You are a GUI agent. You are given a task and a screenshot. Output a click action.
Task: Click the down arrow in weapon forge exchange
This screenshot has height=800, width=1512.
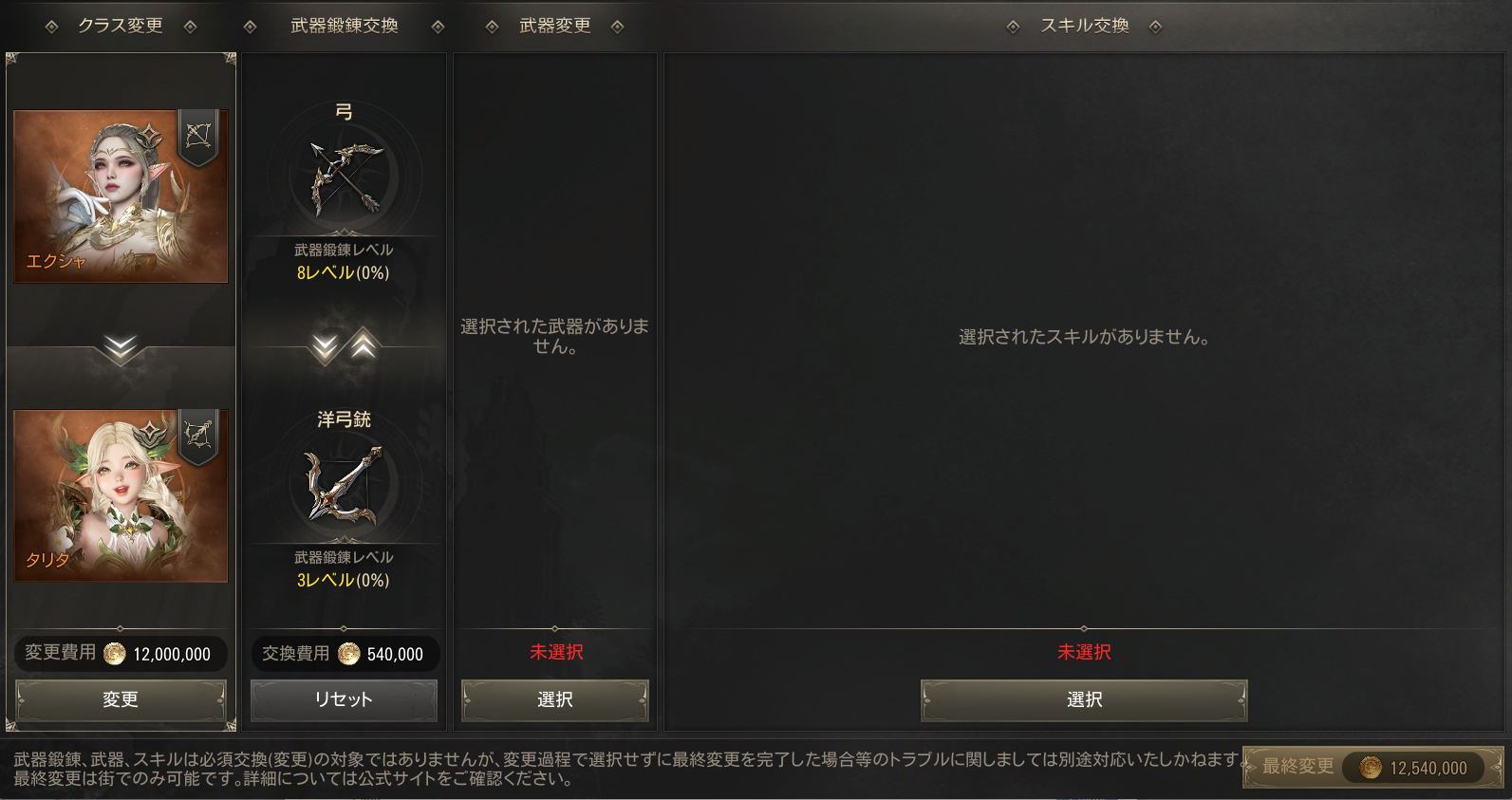pos(326,347)
